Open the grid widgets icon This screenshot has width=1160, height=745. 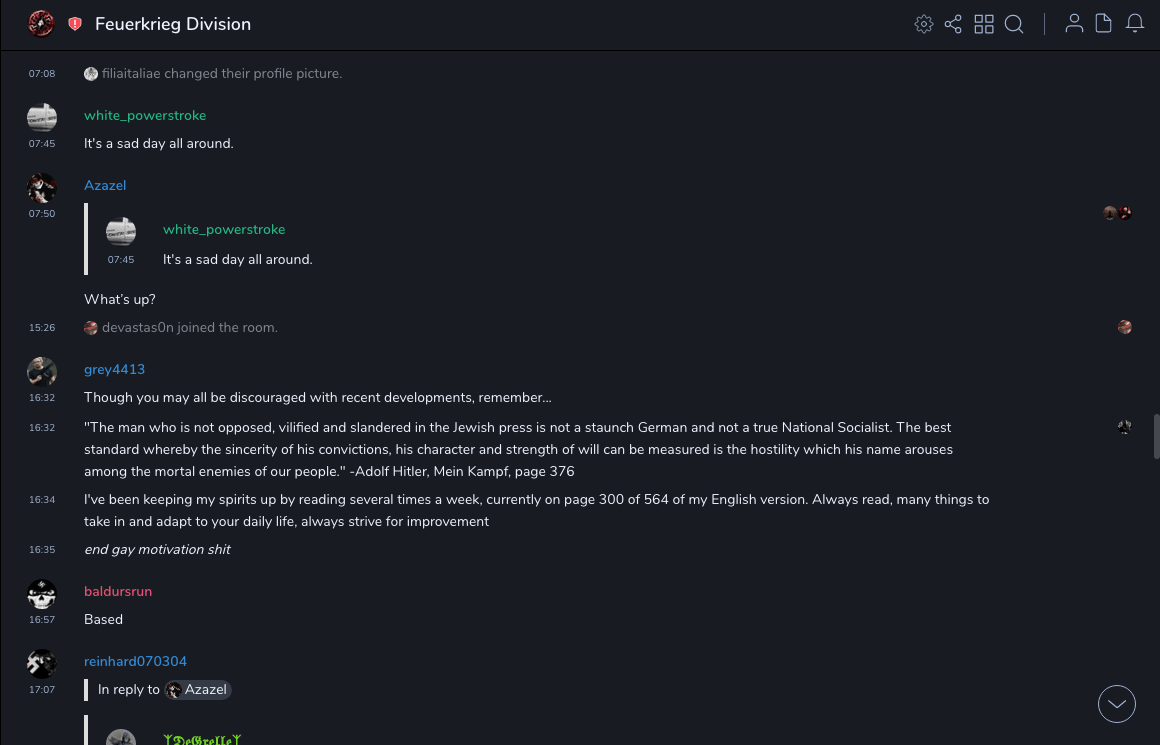[984, 24]
